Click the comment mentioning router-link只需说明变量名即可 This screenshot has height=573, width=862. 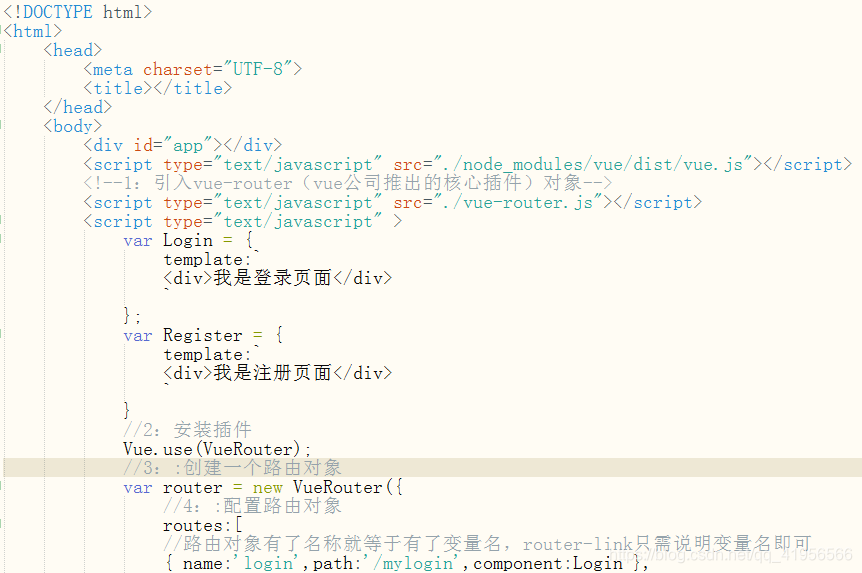[487, 544]
